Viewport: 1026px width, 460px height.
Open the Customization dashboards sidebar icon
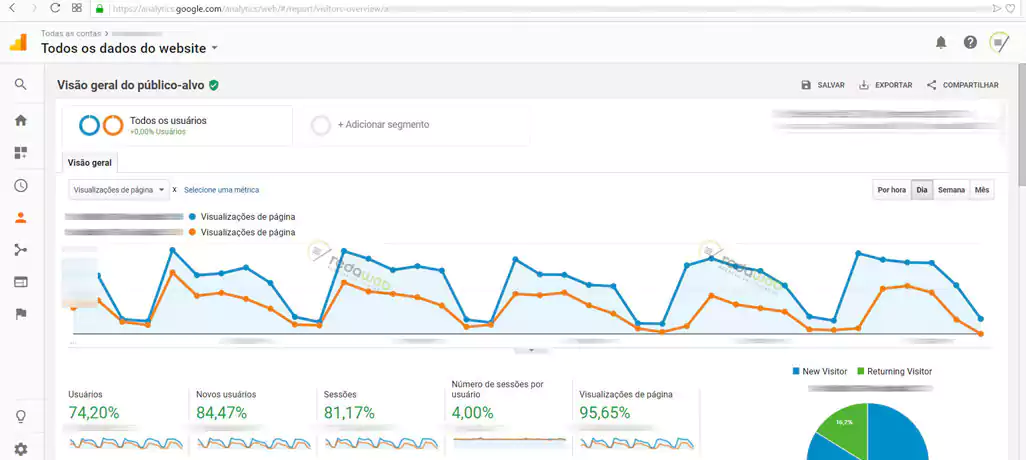click(x=20, y=153)
